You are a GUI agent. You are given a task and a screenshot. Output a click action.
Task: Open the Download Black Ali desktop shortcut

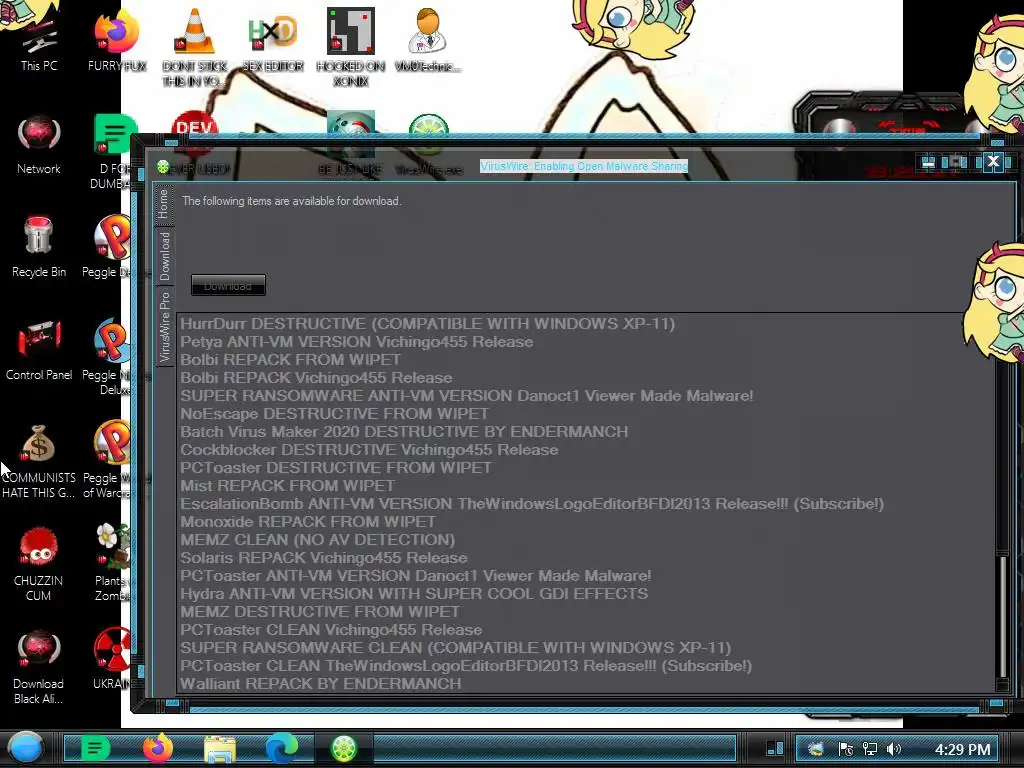click(x=39, y=667)
